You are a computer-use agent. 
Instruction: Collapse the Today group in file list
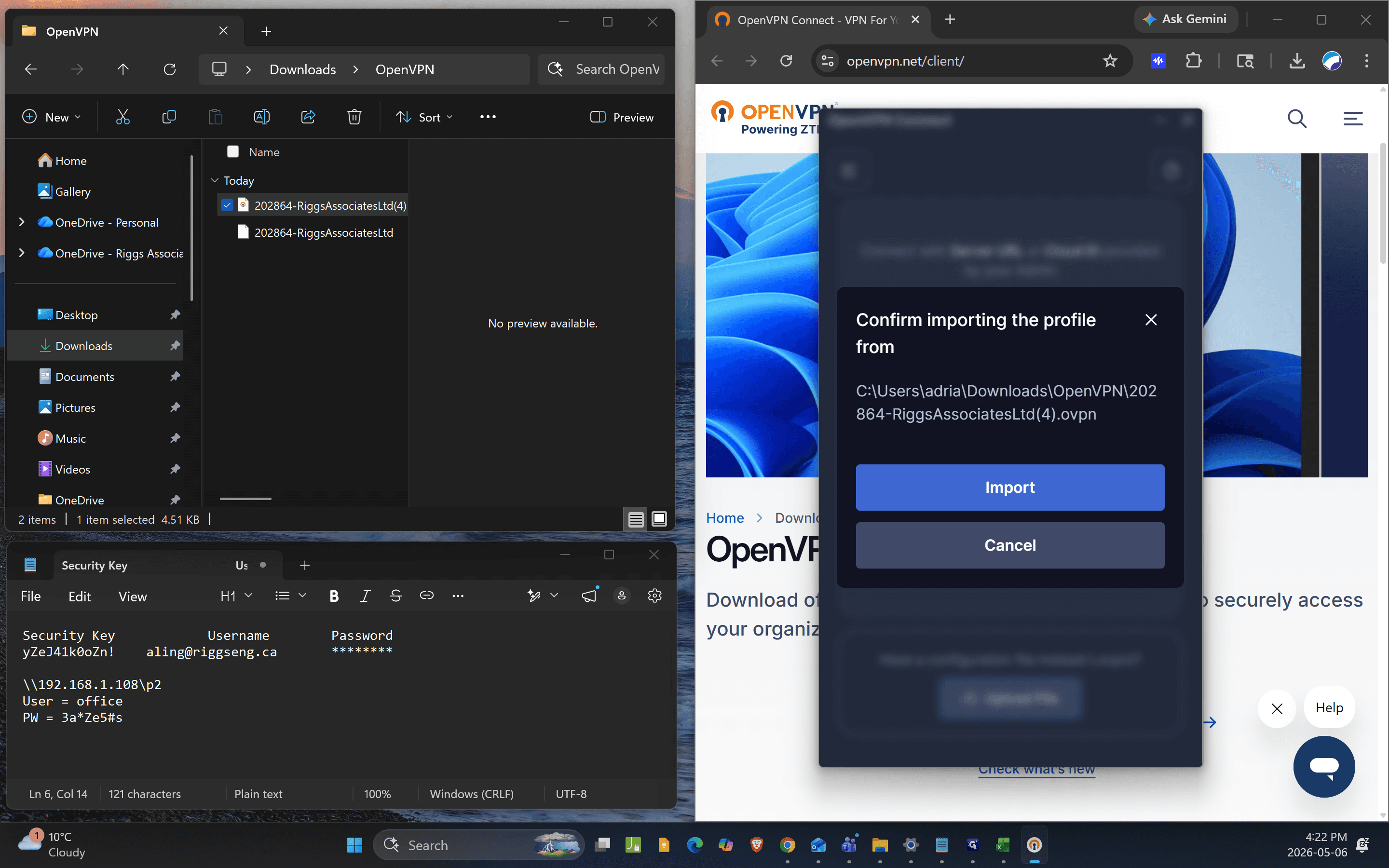coord(215,180)
